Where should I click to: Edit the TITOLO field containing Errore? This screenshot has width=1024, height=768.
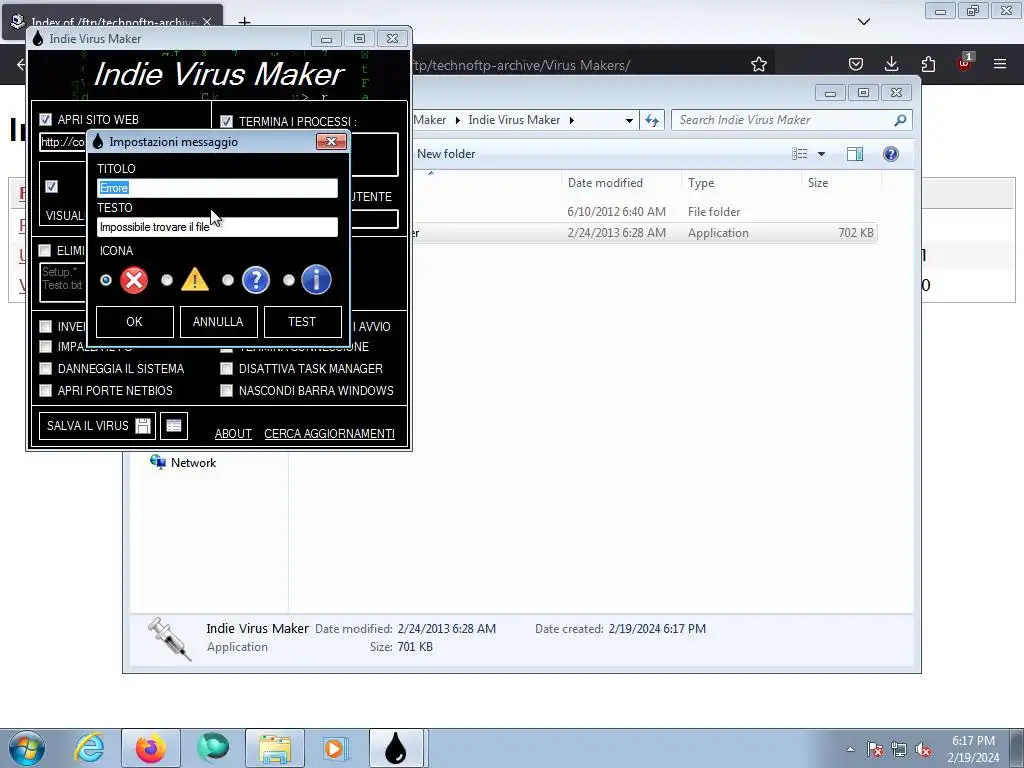217,188
